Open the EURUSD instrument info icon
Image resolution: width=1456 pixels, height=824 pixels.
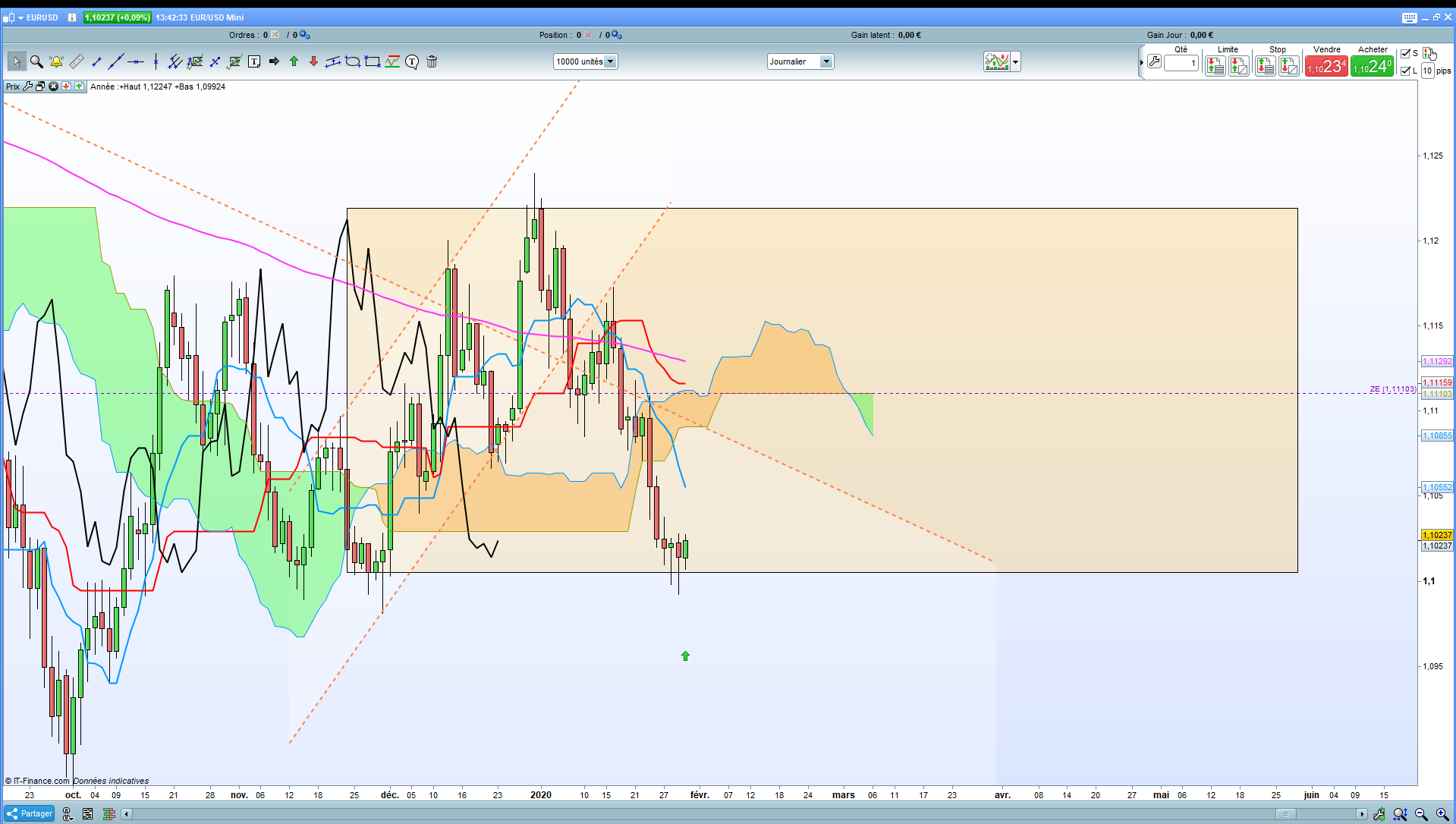coord(72,17)
